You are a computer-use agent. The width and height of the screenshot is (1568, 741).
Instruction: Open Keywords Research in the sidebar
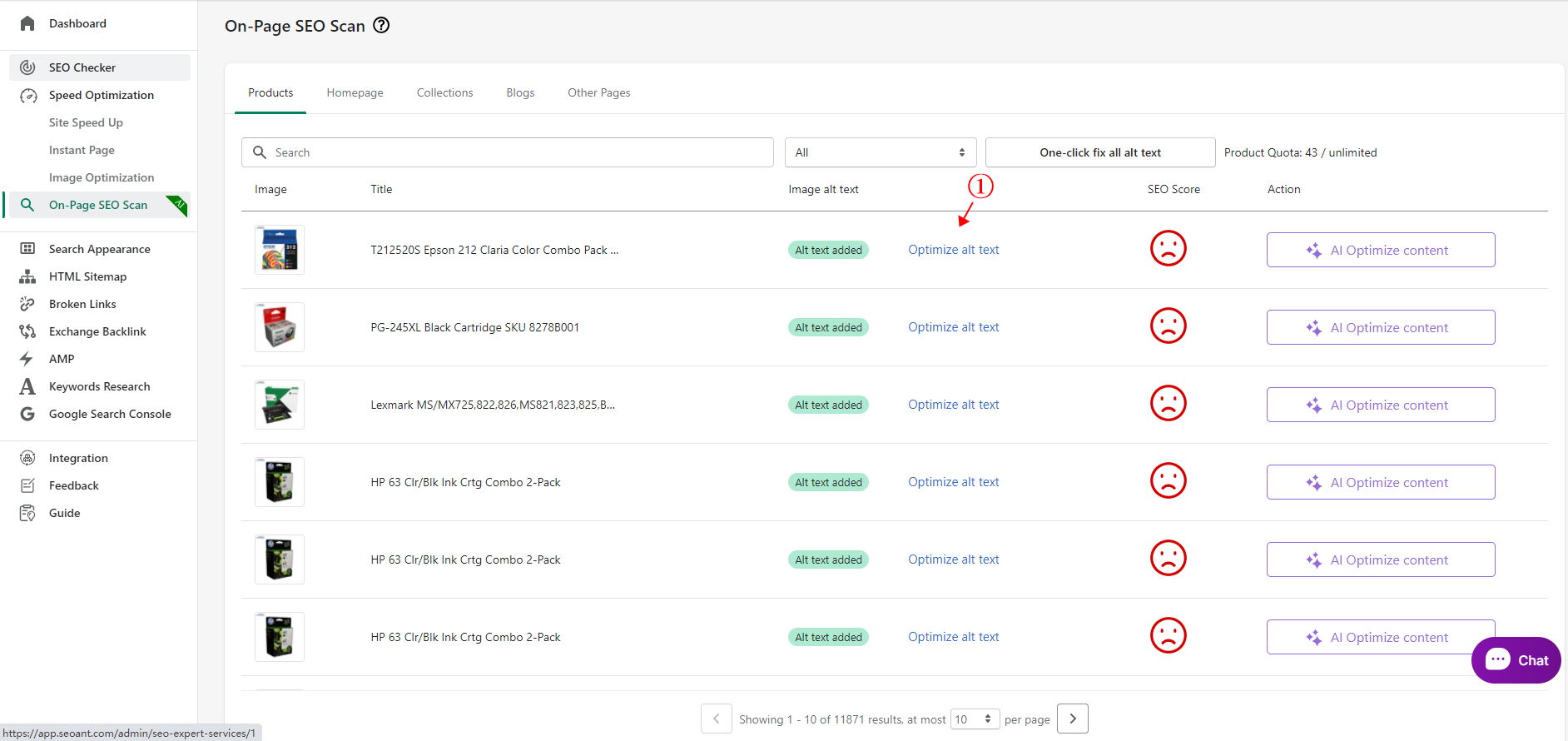tap(100, 386)
